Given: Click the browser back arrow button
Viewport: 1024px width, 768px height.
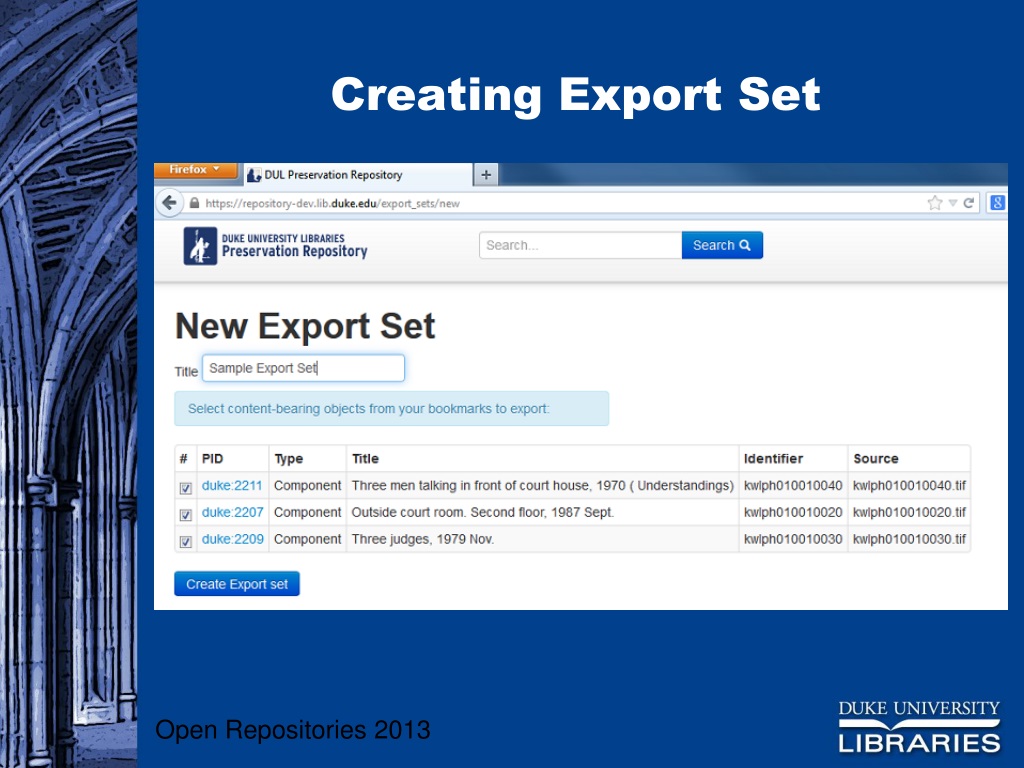Looking at the screenshot, I should pyautogui.click(x=170, y=203).
